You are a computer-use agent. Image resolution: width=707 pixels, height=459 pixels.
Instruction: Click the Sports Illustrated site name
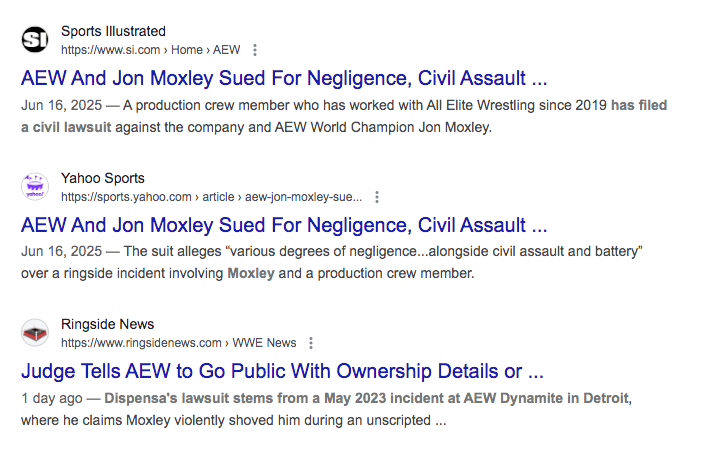coord(113,31)
